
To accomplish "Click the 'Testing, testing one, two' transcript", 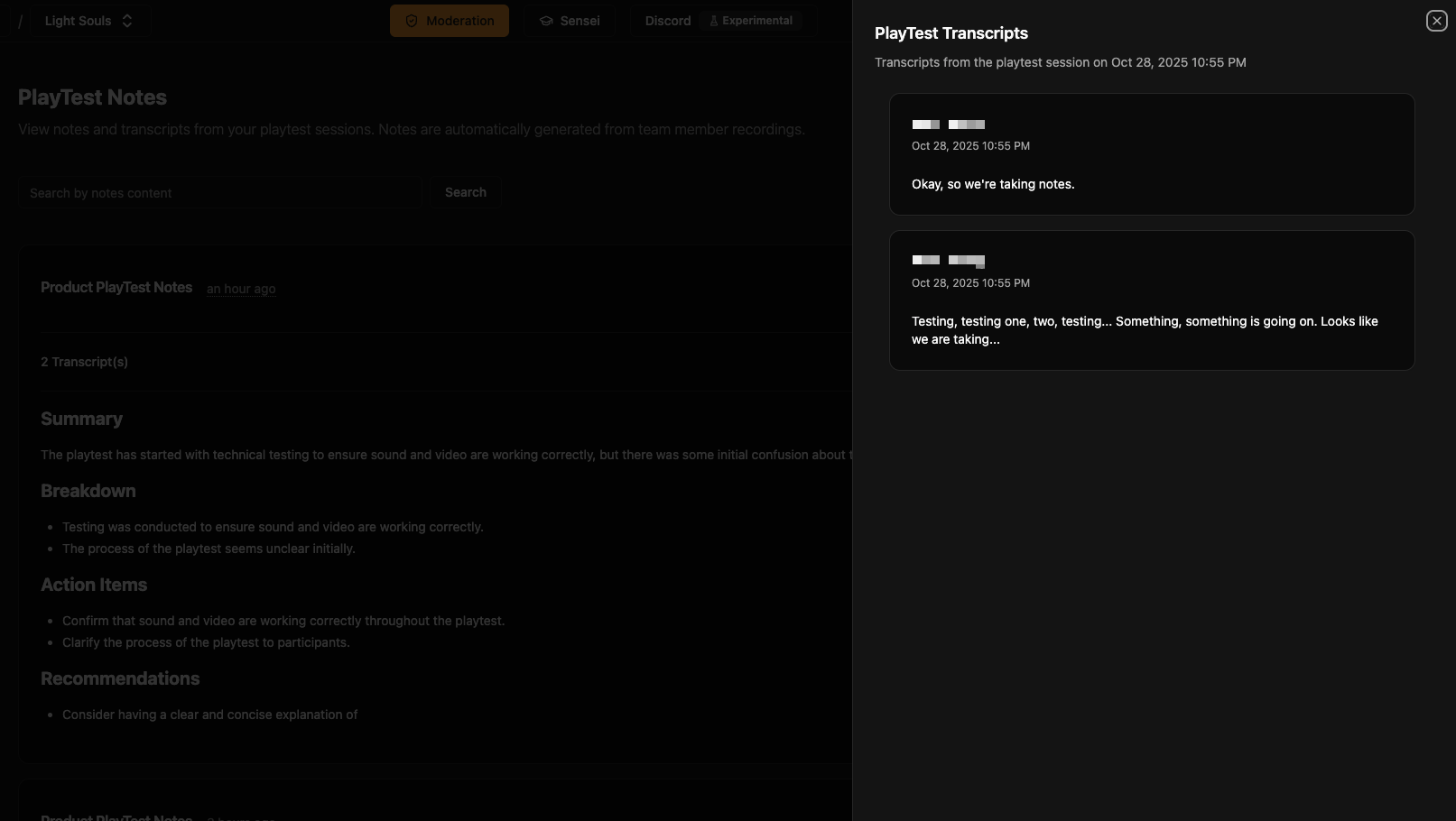I will (1144, 330).
